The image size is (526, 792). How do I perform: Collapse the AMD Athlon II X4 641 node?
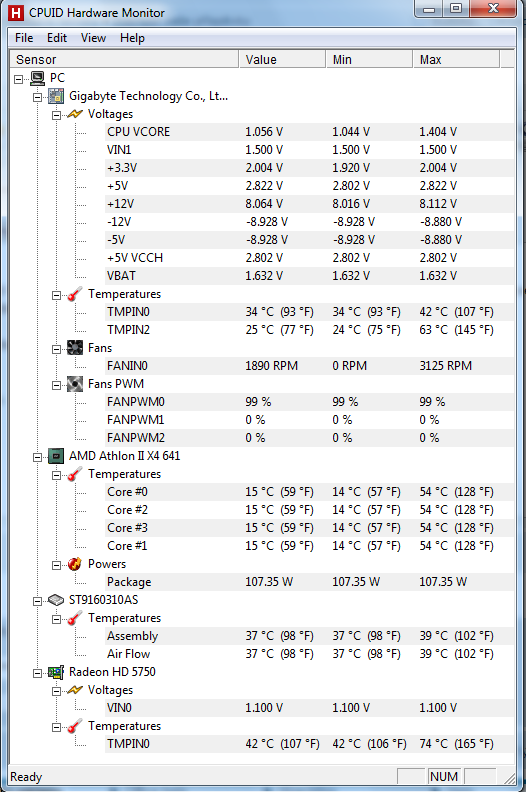point(37,457)
